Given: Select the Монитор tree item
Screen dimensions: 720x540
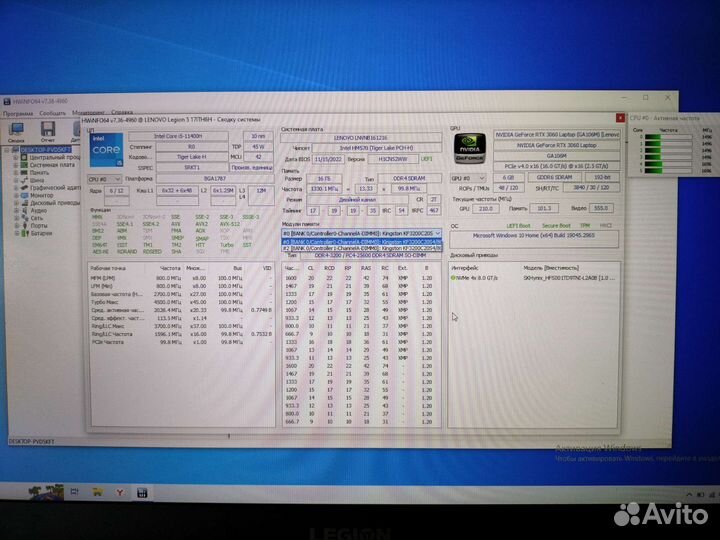Looking at the screenshot, I should coord(41,195).
